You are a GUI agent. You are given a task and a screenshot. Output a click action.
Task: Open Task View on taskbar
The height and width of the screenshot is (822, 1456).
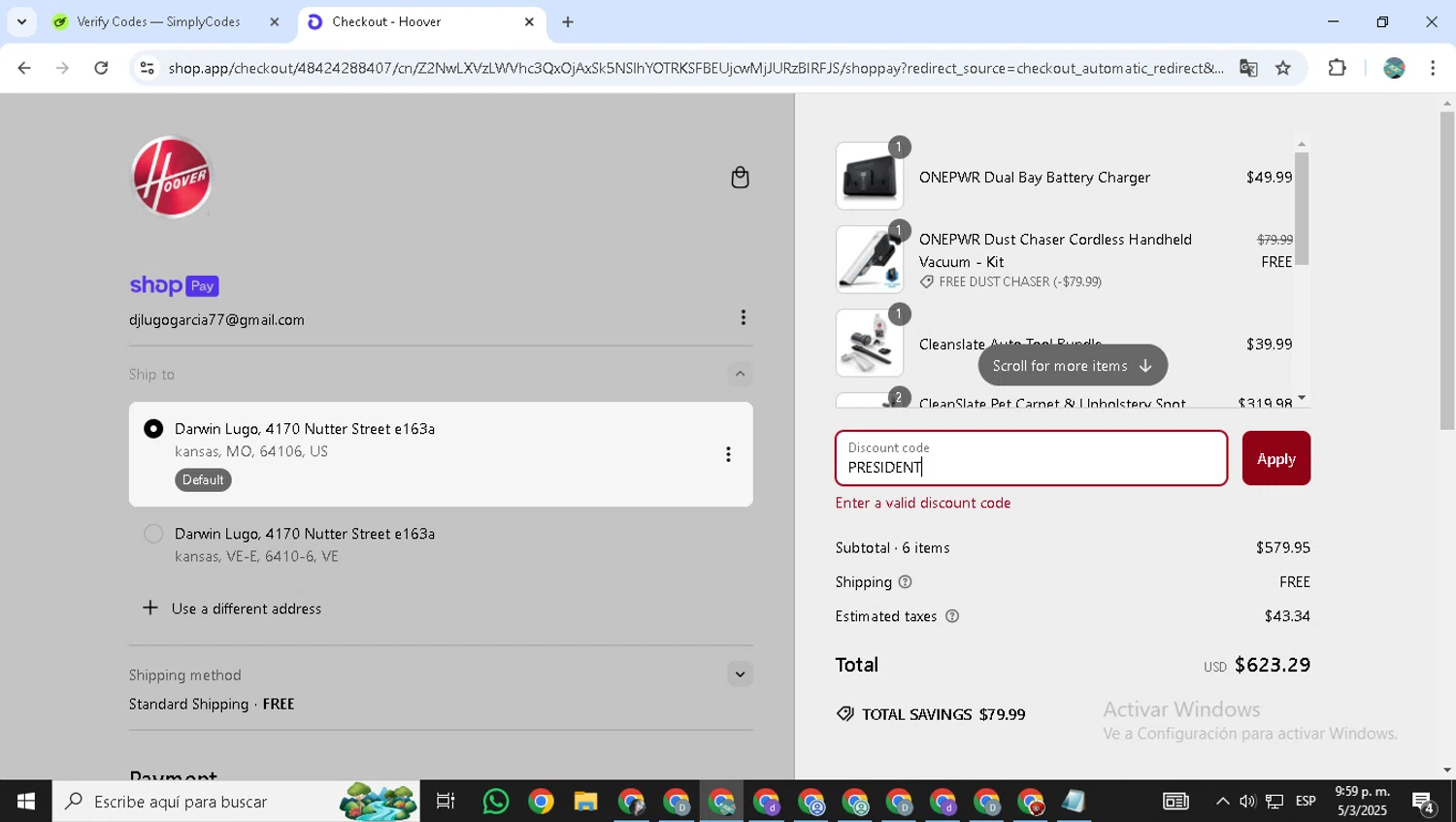pos(446,802)
